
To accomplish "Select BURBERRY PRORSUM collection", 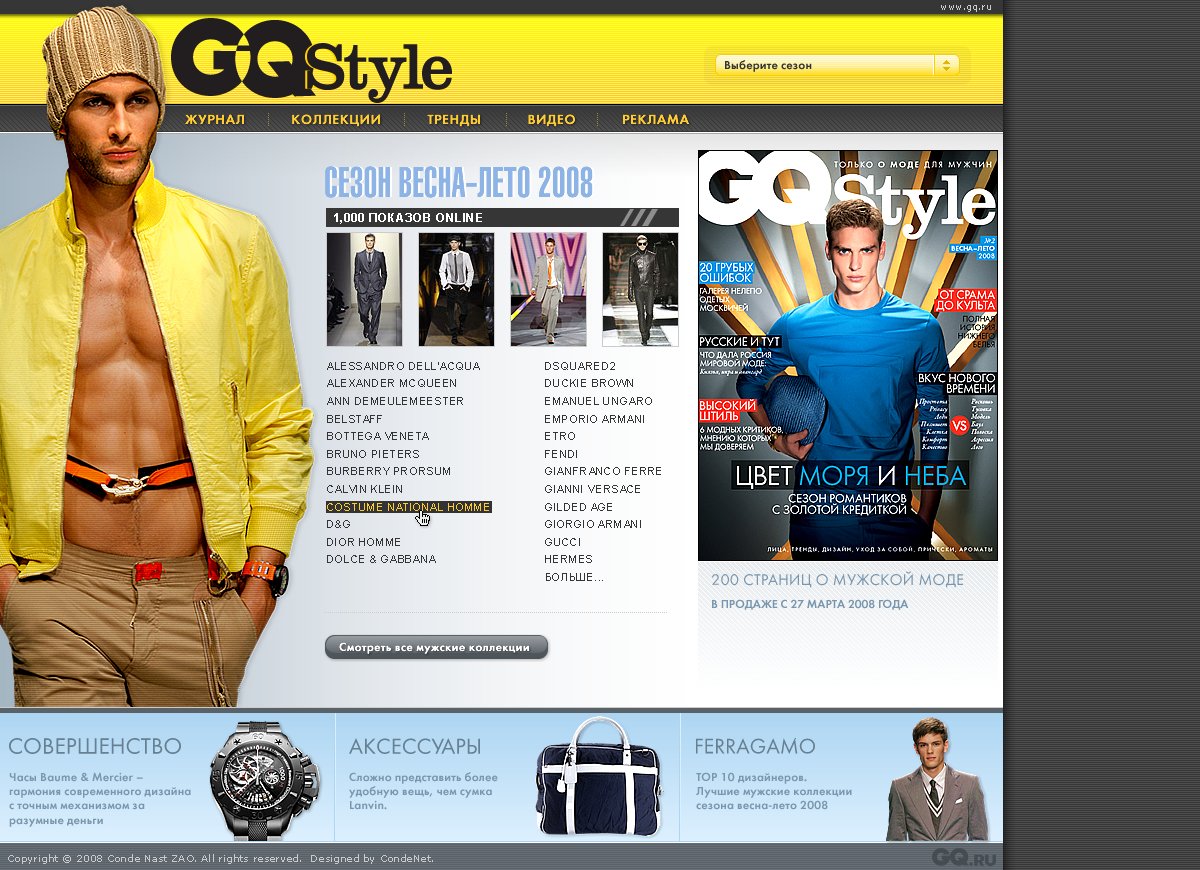I will tap(389, 471).
